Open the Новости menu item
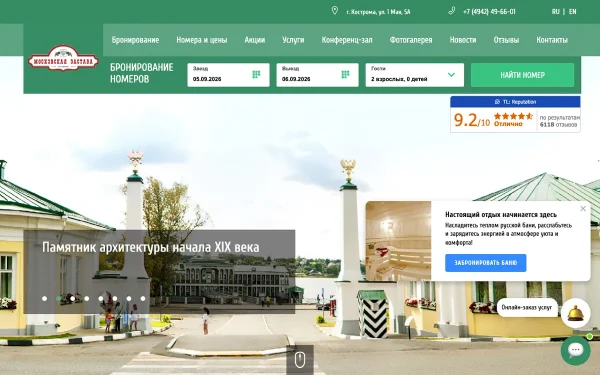The width and height of the screenshot is (600, 375). coord(463,40)
